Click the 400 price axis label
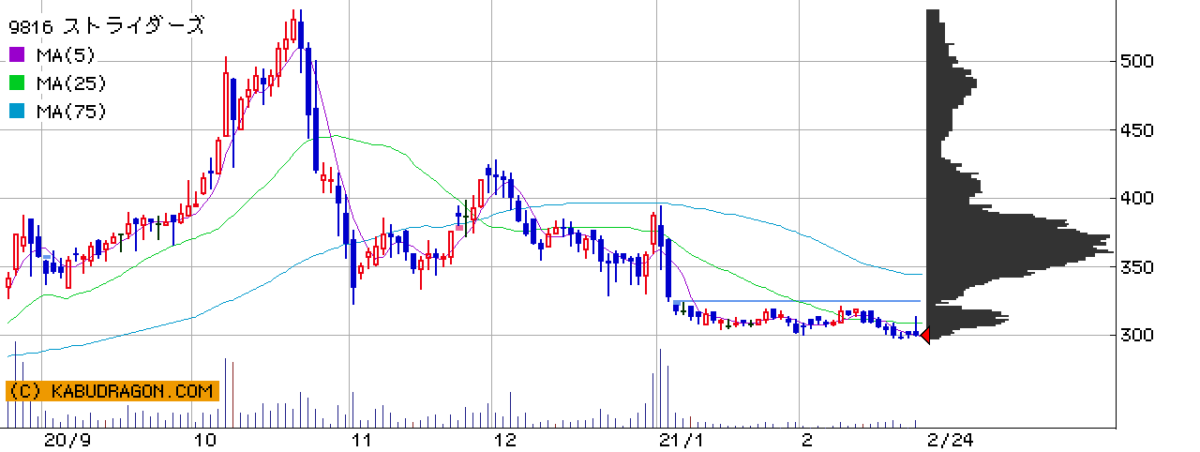The height and width of the screenshot is (452, 1200). click(x=1137, y=199)
